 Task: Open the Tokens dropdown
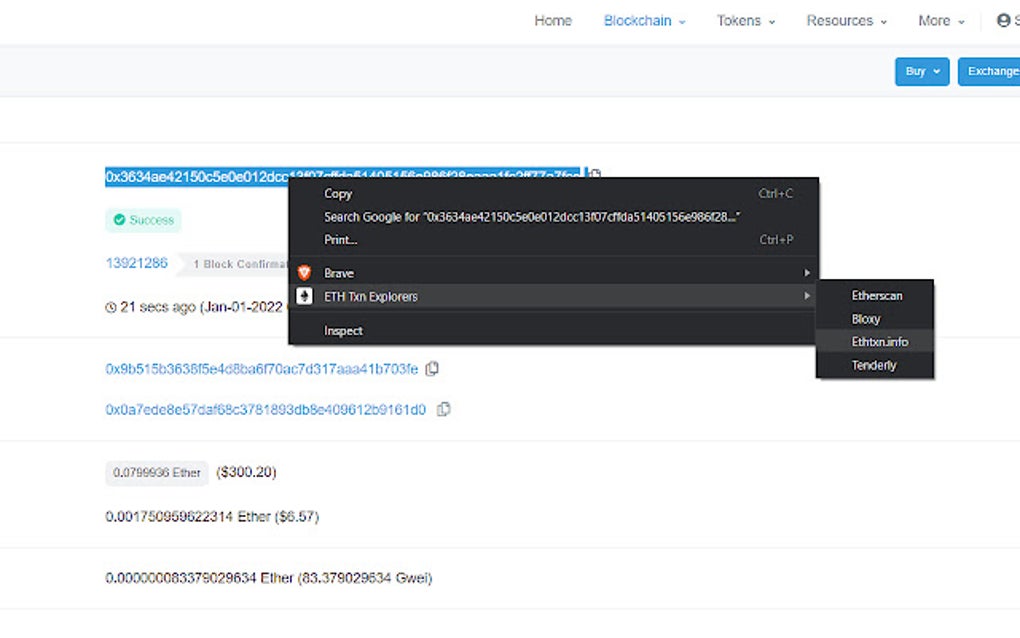[745, 20]
